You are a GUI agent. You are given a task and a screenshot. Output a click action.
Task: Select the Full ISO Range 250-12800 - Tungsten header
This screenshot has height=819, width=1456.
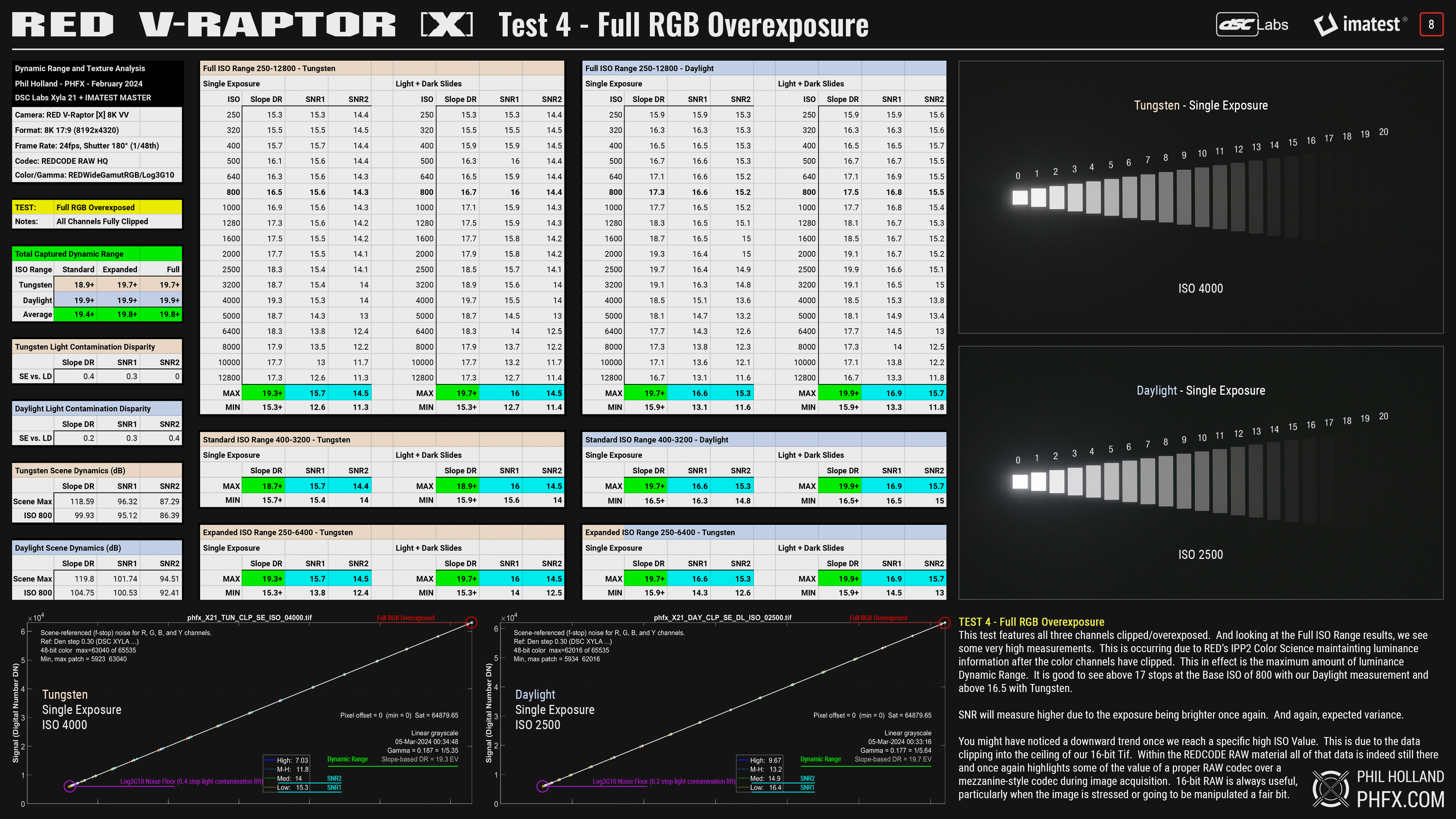pyautogui.click(x=269, y=68)
